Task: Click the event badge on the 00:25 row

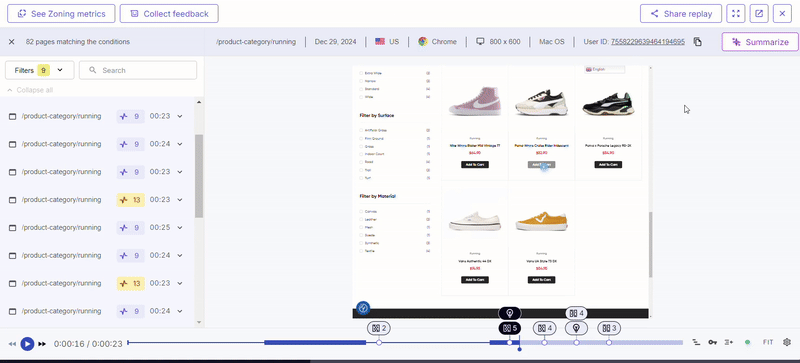Action: pyautogui.click(x=131, y=227)
